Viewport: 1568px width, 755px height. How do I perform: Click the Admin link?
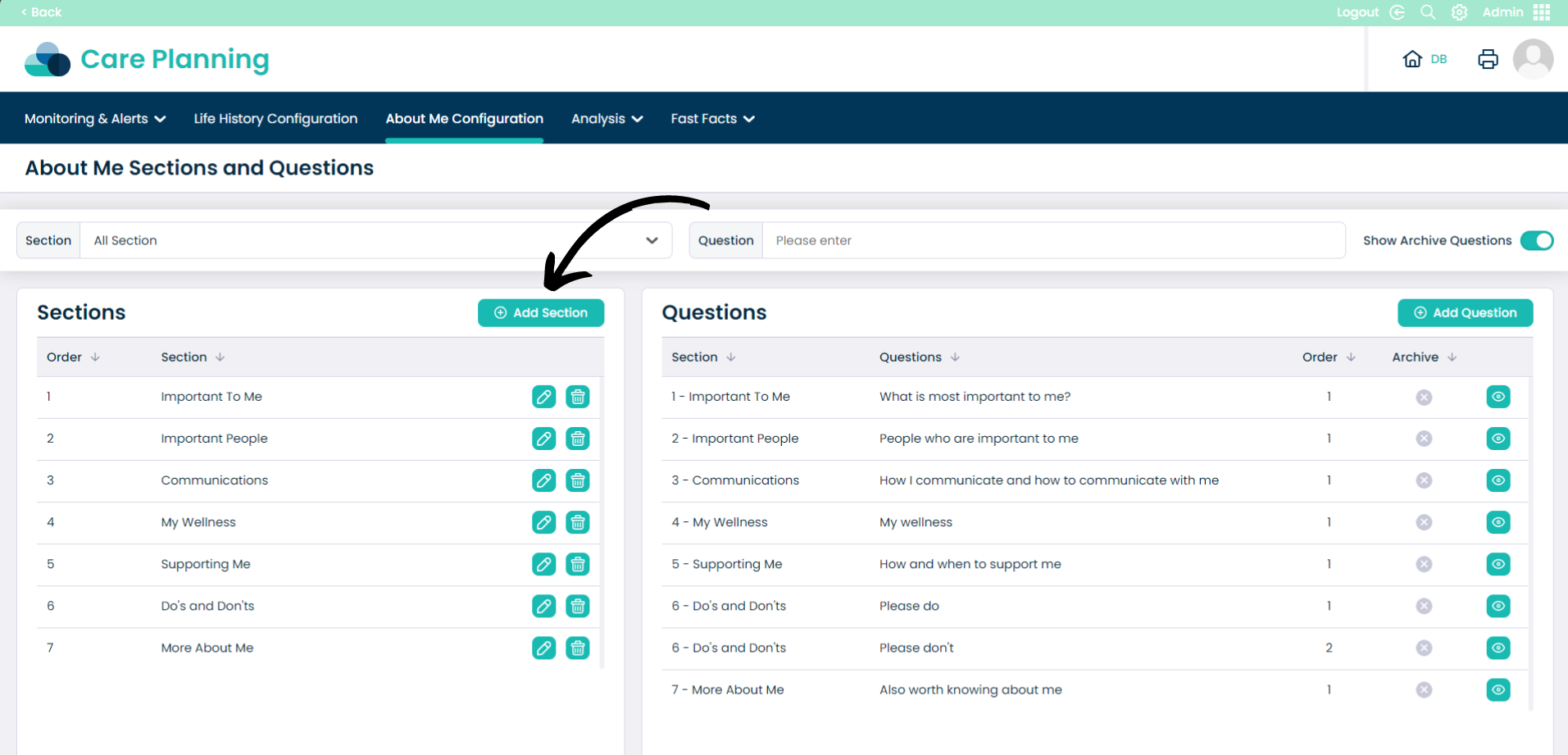tap(1502, 12)
